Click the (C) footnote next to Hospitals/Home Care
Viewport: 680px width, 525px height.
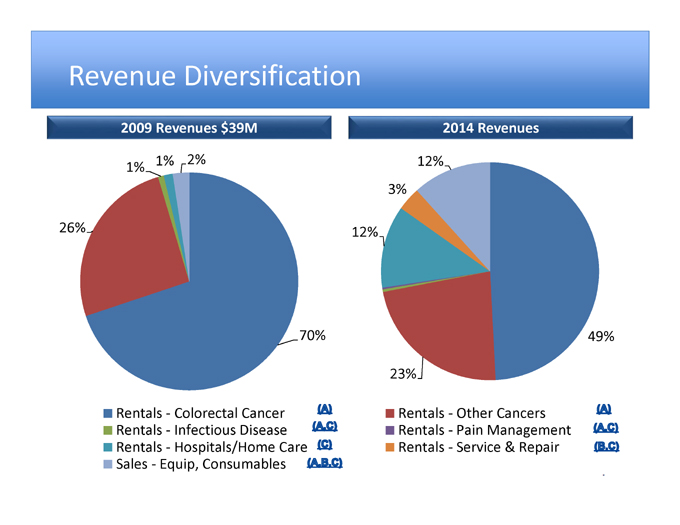click(x=324, y=444)
